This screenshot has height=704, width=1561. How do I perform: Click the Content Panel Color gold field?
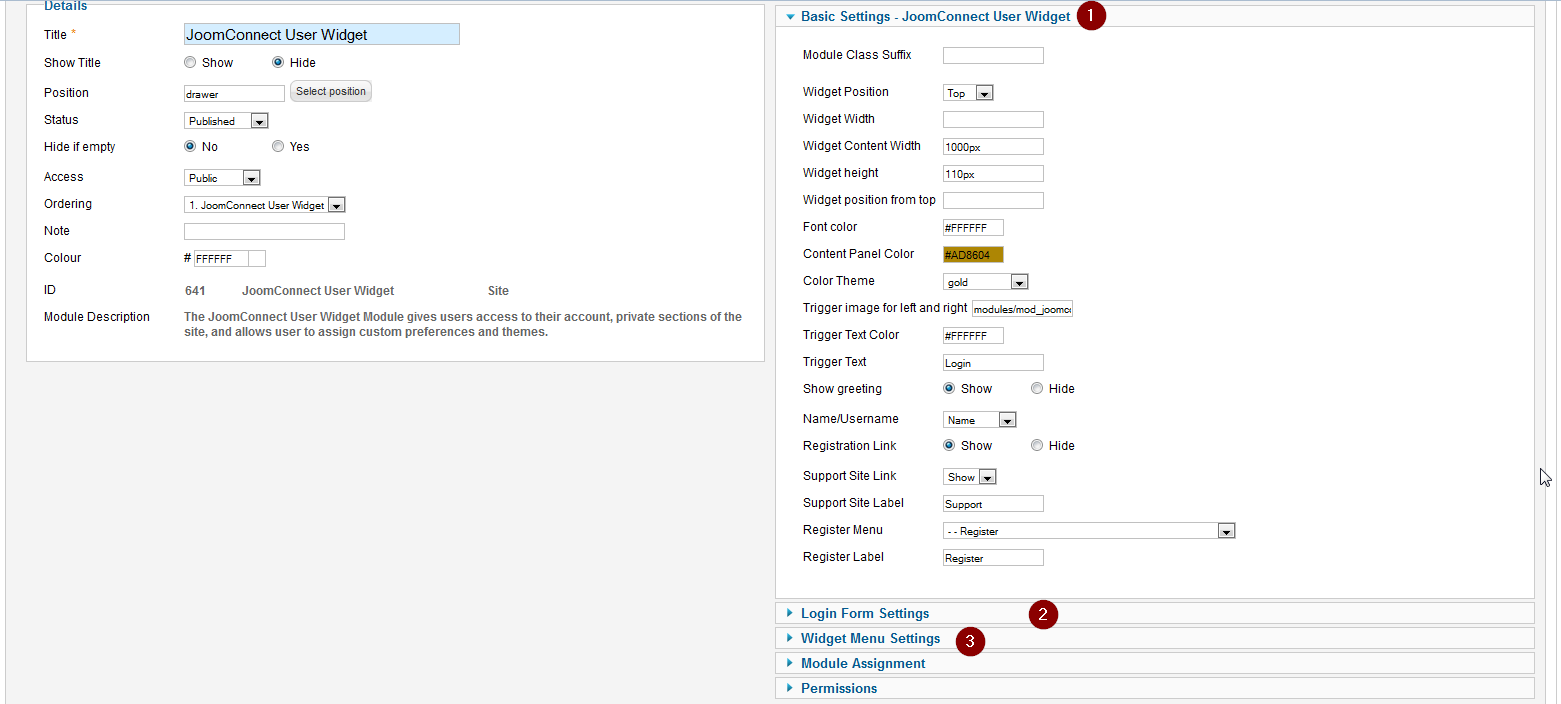coord(973,254)
